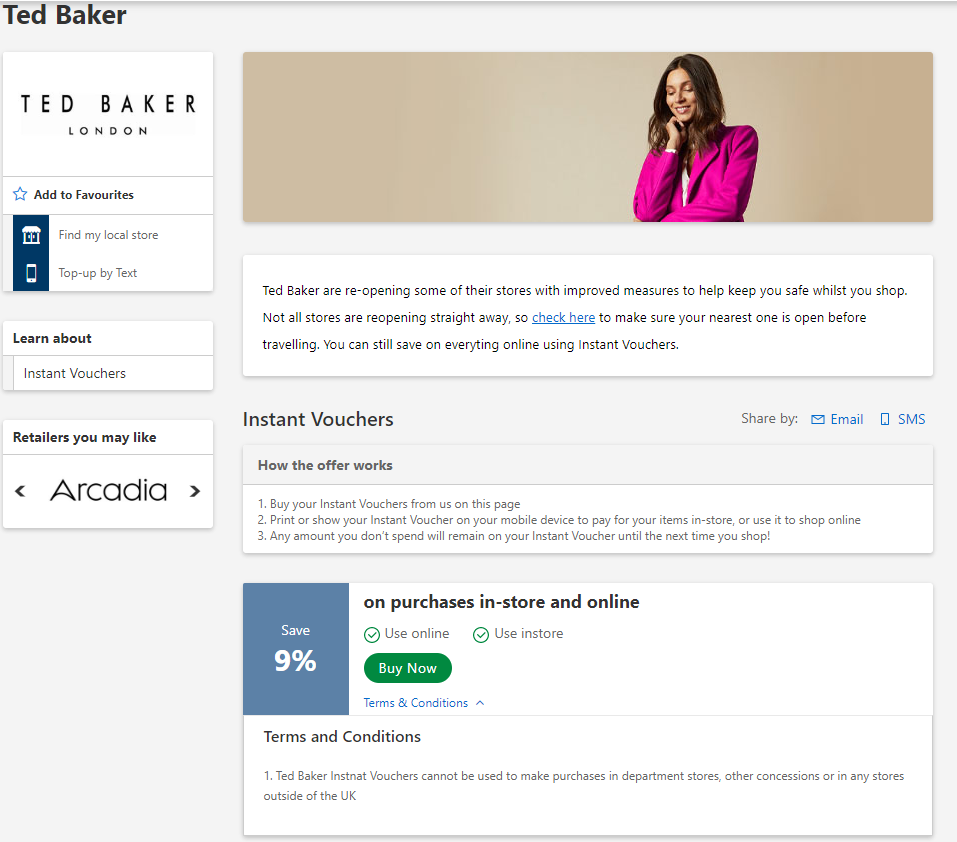Viewport: 957px width, 842px height.
Task: Click the store icon beside Find my local store
Action: click(31, 235)
